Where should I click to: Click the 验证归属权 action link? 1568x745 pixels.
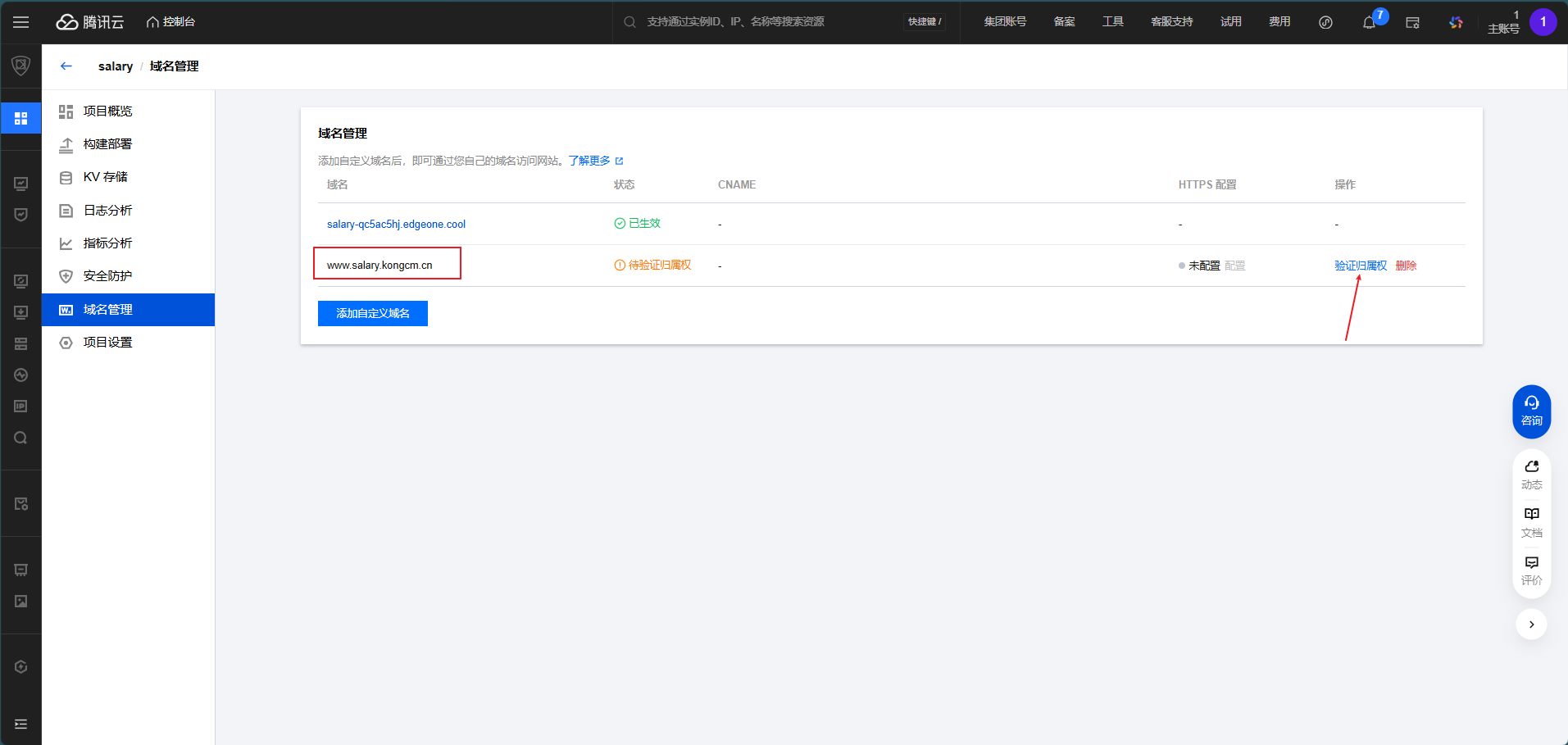[1360, 266]
